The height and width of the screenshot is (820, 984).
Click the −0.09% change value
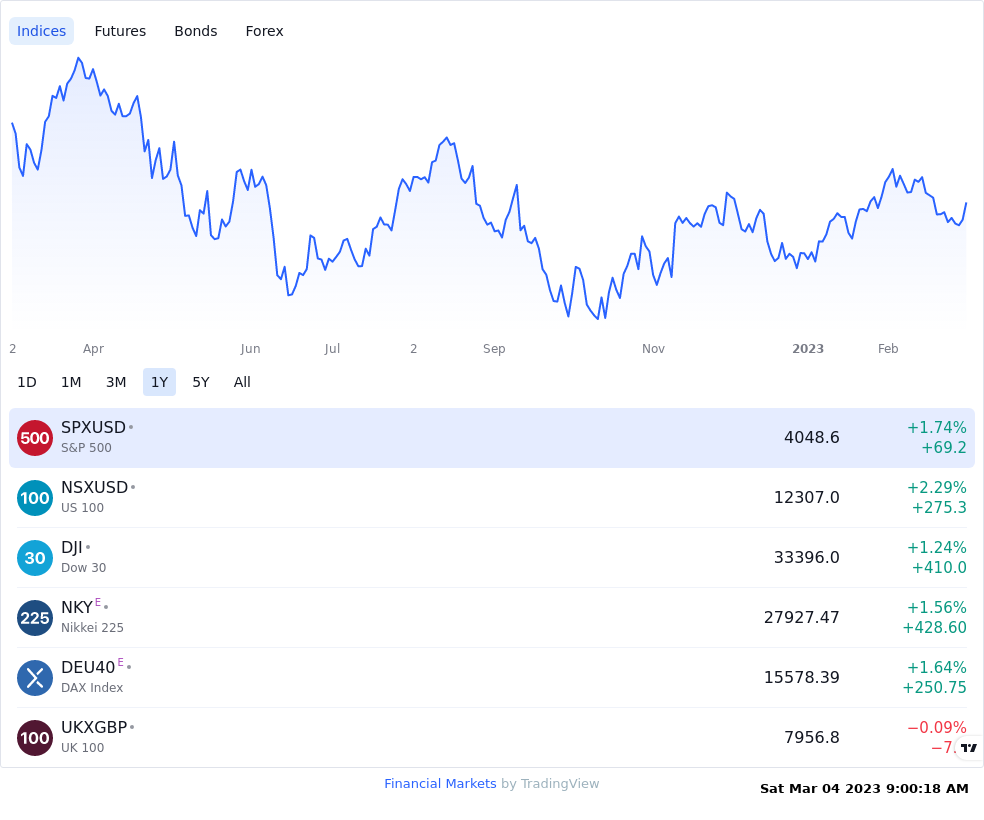936,727
